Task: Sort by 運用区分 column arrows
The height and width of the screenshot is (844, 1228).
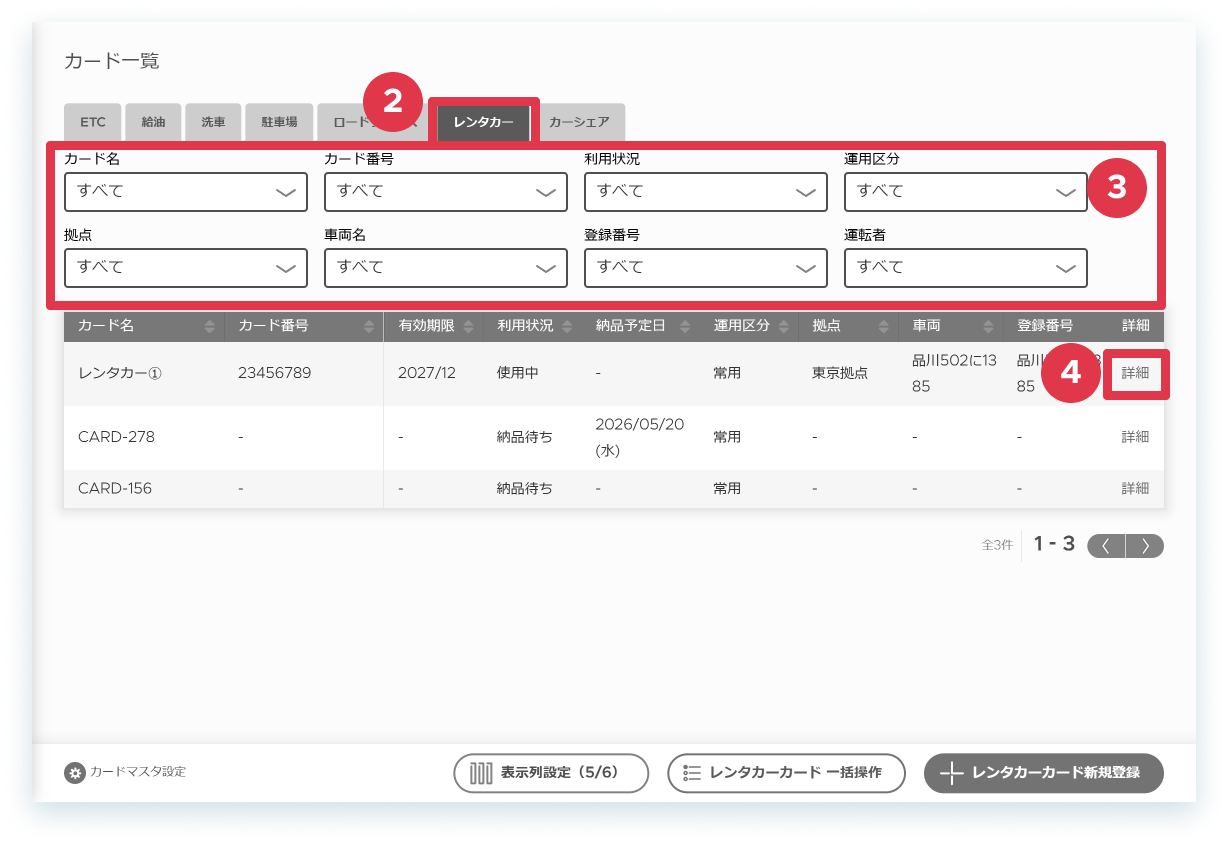Action: point(784,326)
